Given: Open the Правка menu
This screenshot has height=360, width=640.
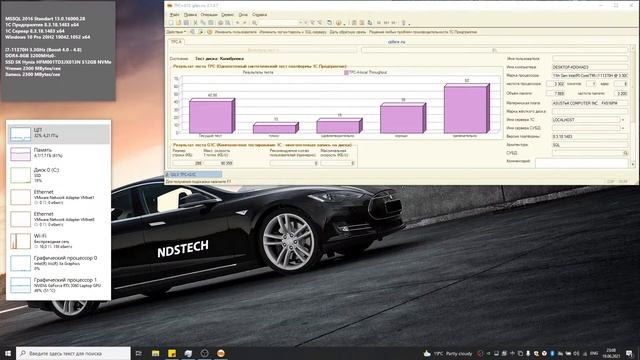Looking at the screenshot, I should pos(190,15).
